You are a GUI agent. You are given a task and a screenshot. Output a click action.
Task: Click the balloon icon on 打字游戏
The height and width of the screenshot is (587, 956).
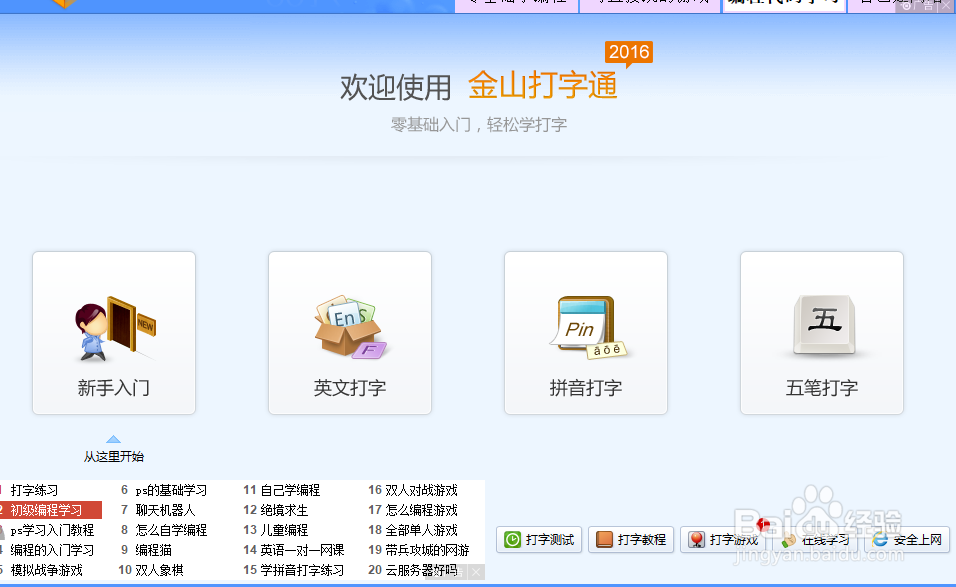click(696, 539)
